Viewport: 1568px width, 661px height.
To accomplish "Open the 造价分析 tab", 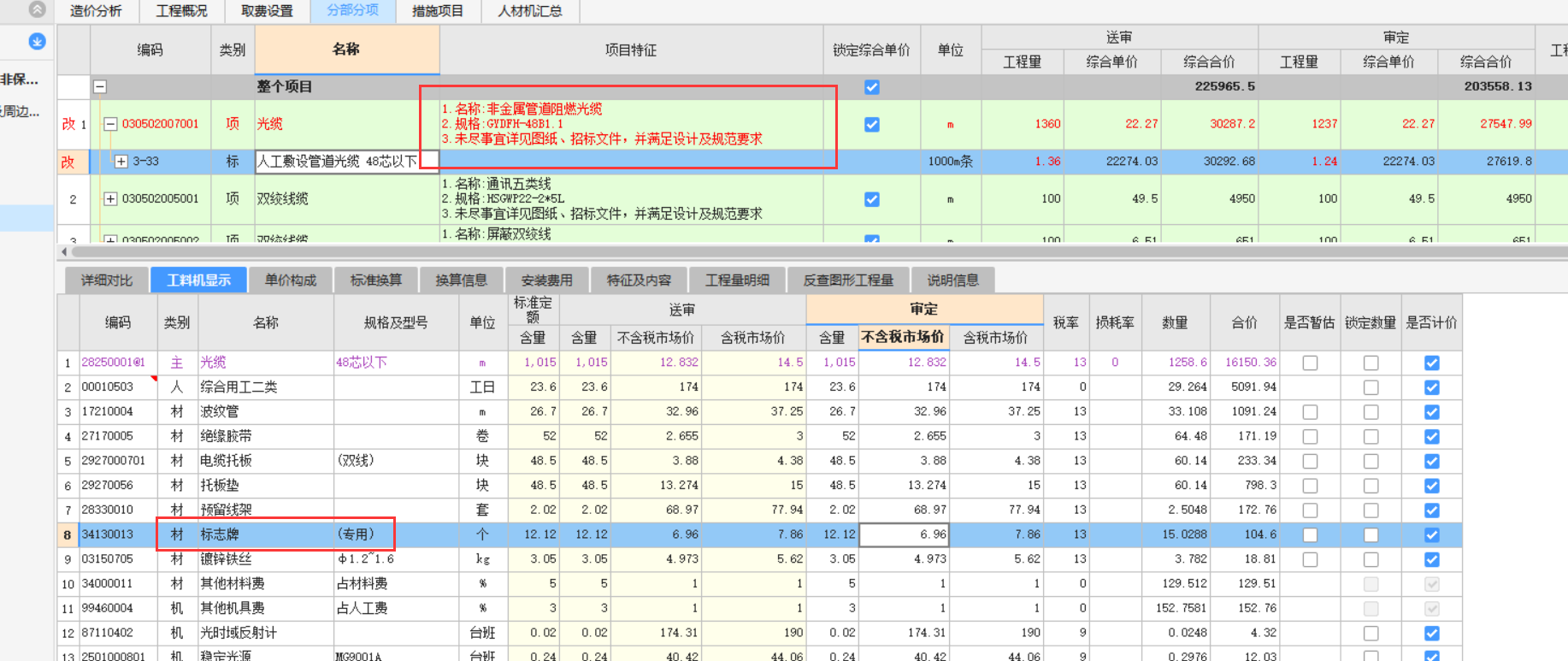I will [96, 11].
